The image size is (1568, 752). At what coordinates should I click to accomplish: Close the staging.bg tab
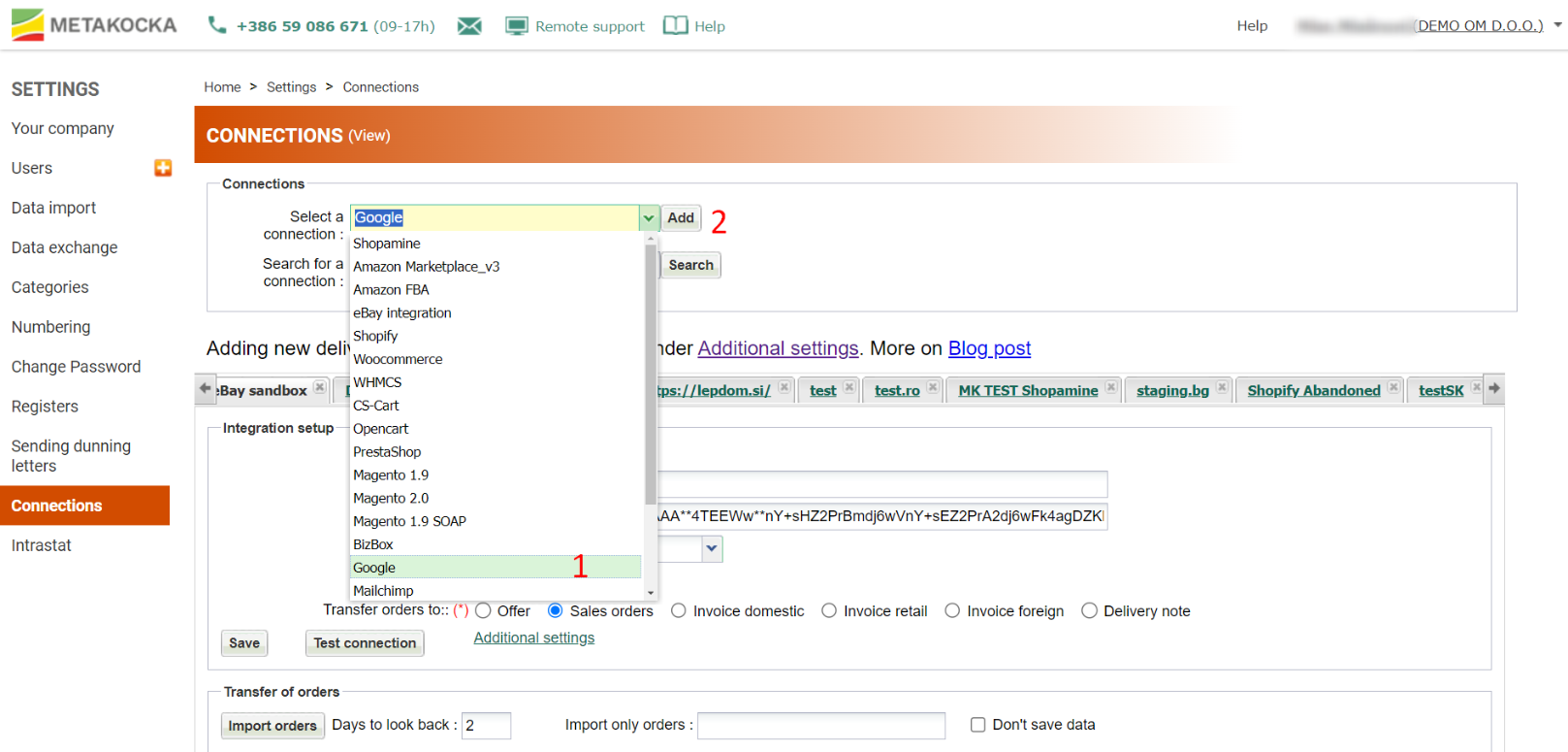1222,387
